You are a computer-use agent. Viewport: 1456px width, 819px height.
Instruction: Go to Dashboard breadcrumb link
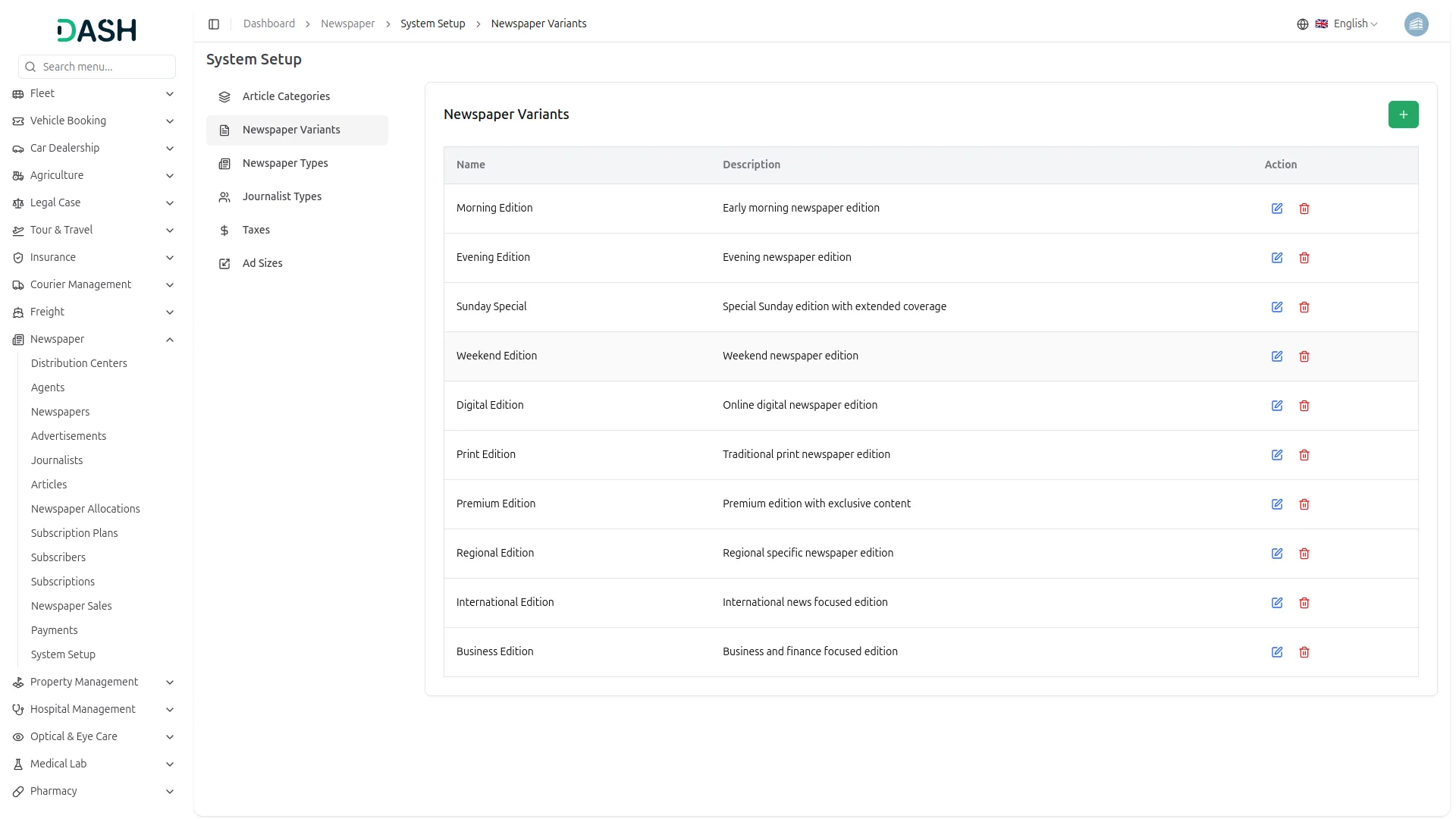pos(268,24)
